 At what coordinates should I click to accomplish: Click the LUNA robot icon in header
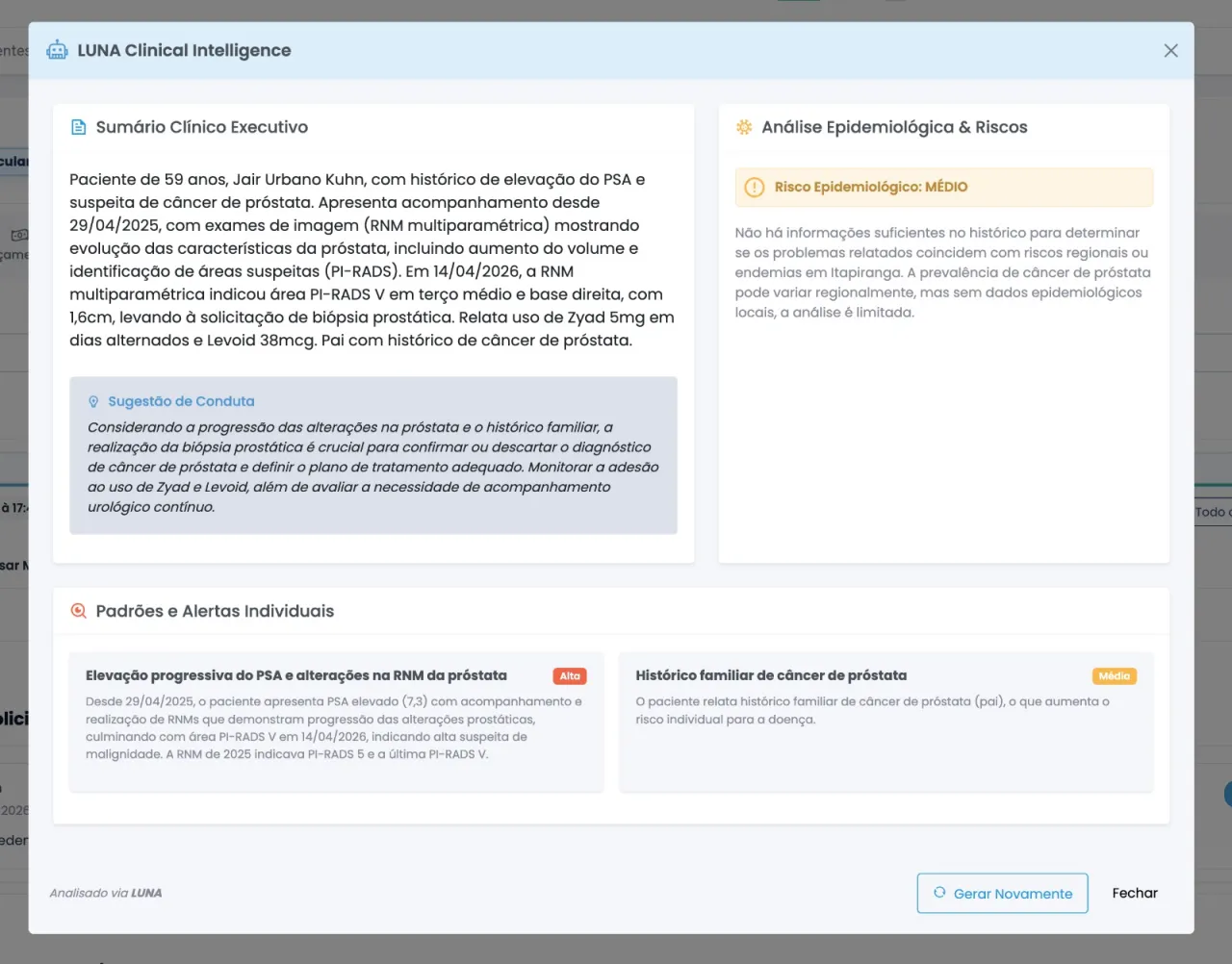[x=57, y=50]
